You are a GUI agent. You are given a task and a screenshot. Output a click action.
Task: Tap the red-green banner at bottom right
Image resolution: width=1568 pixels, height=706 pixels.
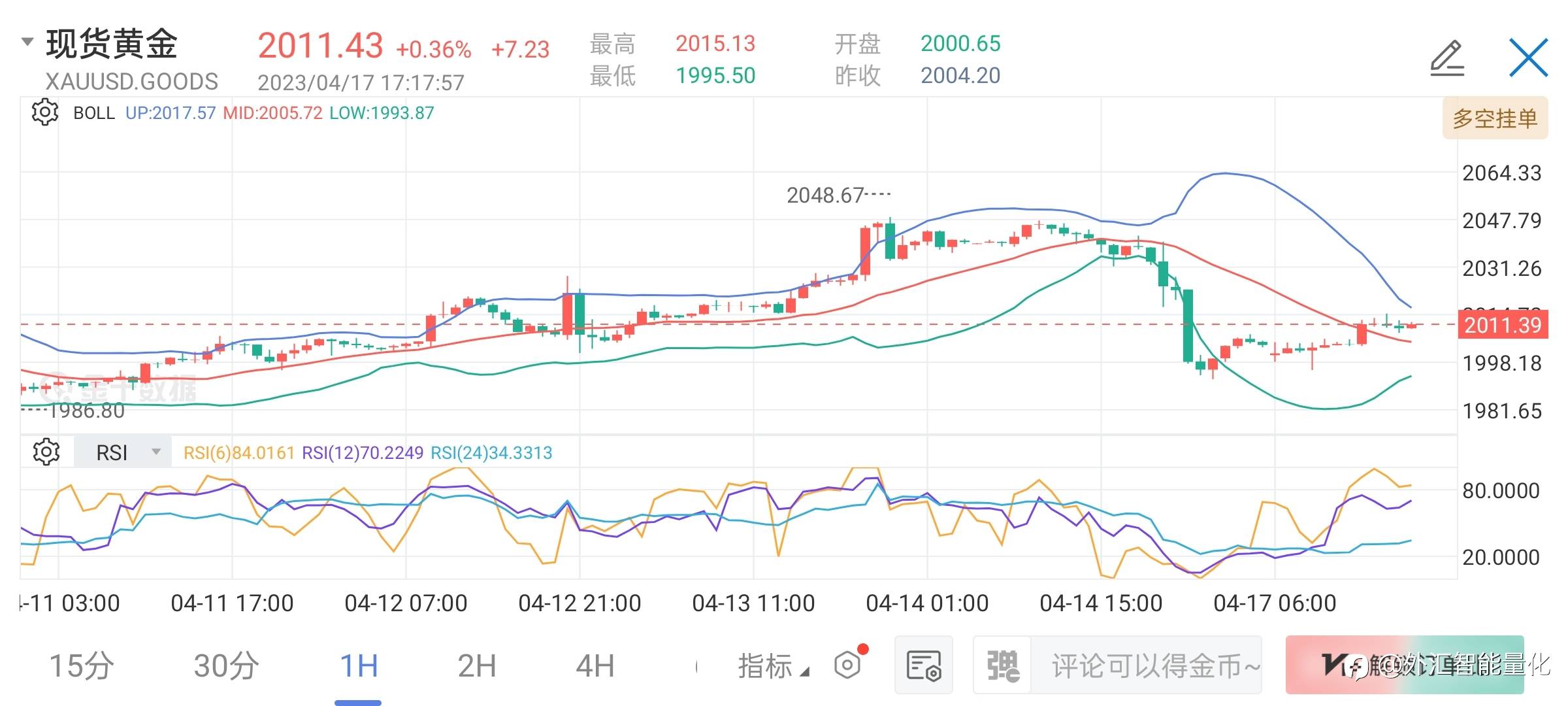coord(1405,665)
